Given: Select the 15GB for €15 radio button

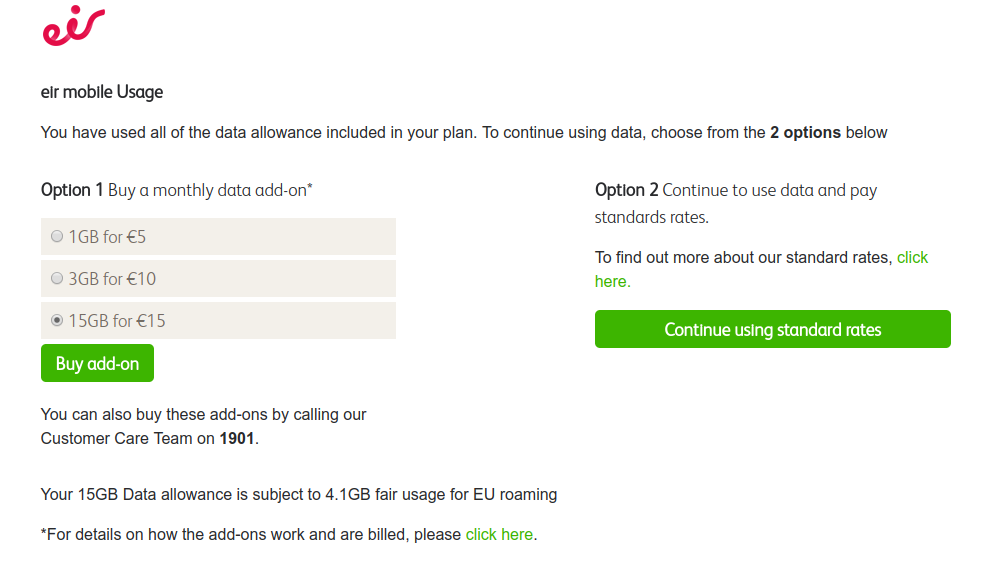Looking at the screenshot, I should 57,320.
